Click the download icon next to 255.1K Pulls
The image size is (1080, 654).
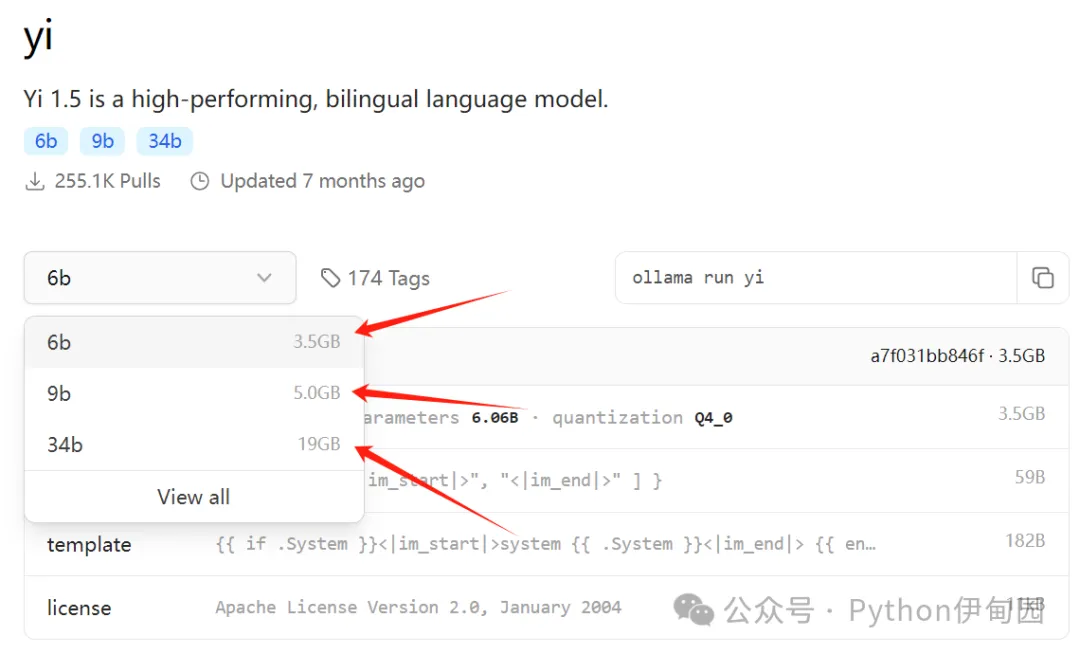pyautogui.click(x=35, y=182)
